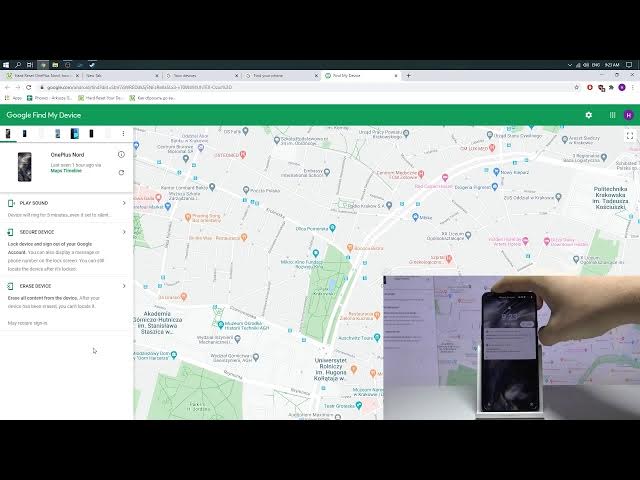This screenshot has width=640, height=480.
Task: Select the blue-screen device thumbnail in strip
Action: 74,133
